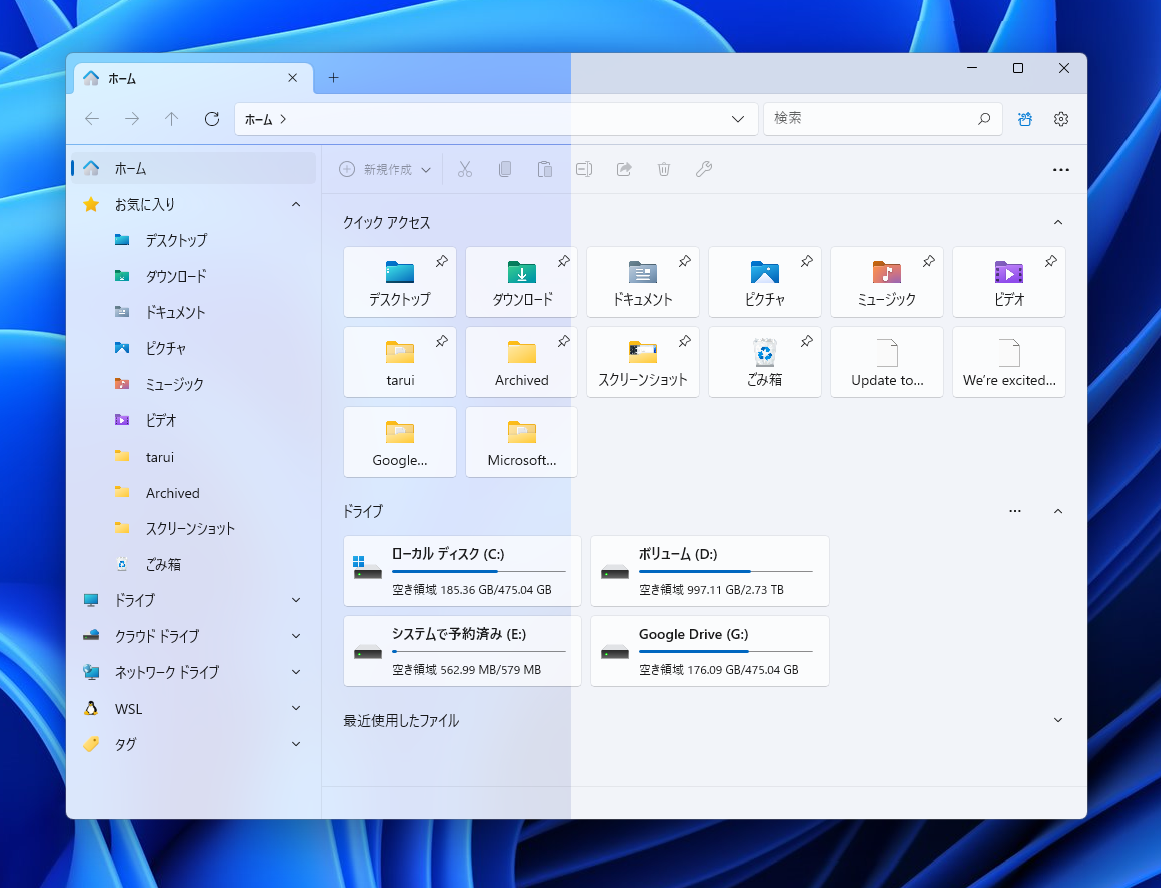Open the Archived folder card
1161x888 pixels.
(x=521, y=362)
